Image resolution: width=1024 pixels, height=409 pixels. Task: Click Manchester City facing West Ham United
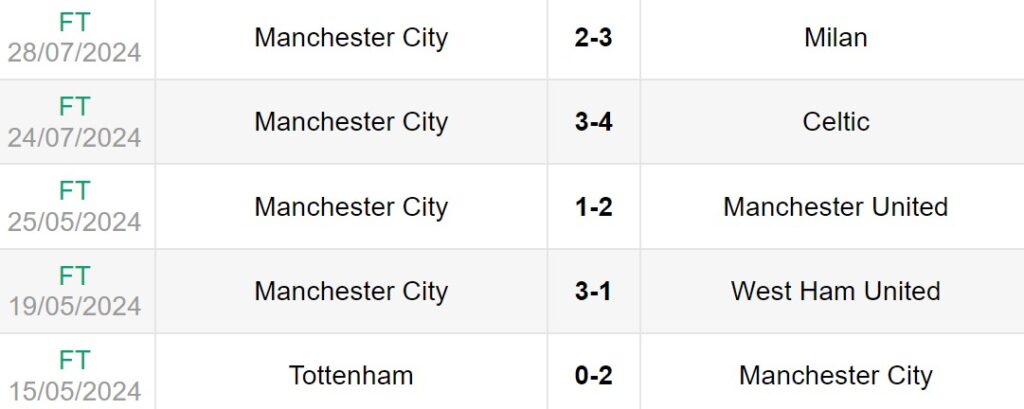[x=351, y=291]
